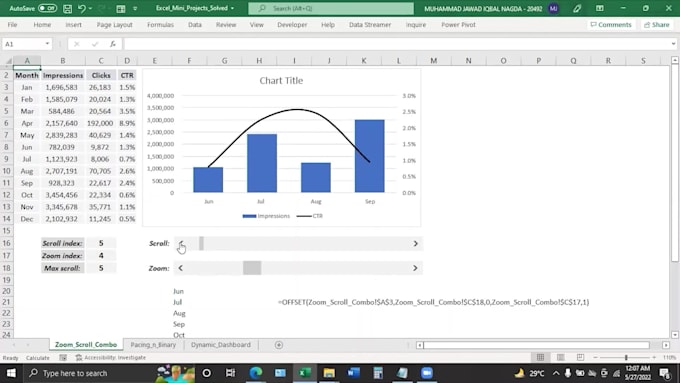Switch to the Insert tab
680x383 pixels.
[x=73, y=25]
